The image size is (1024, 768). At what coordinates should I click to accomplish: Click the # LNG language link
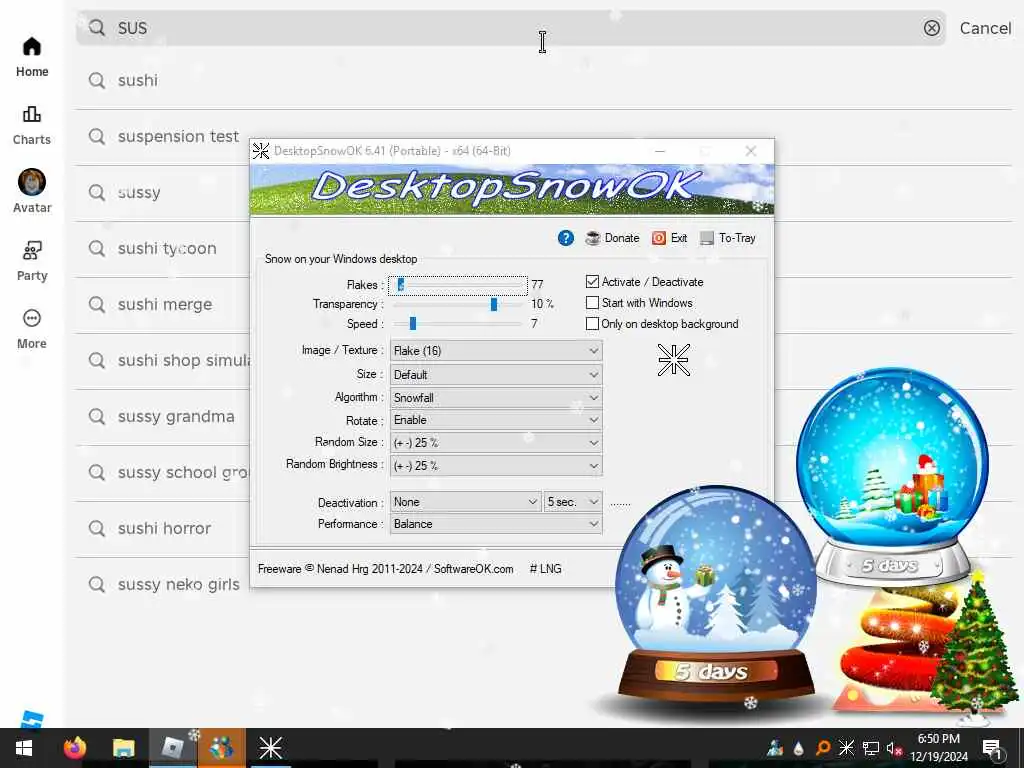545,569
